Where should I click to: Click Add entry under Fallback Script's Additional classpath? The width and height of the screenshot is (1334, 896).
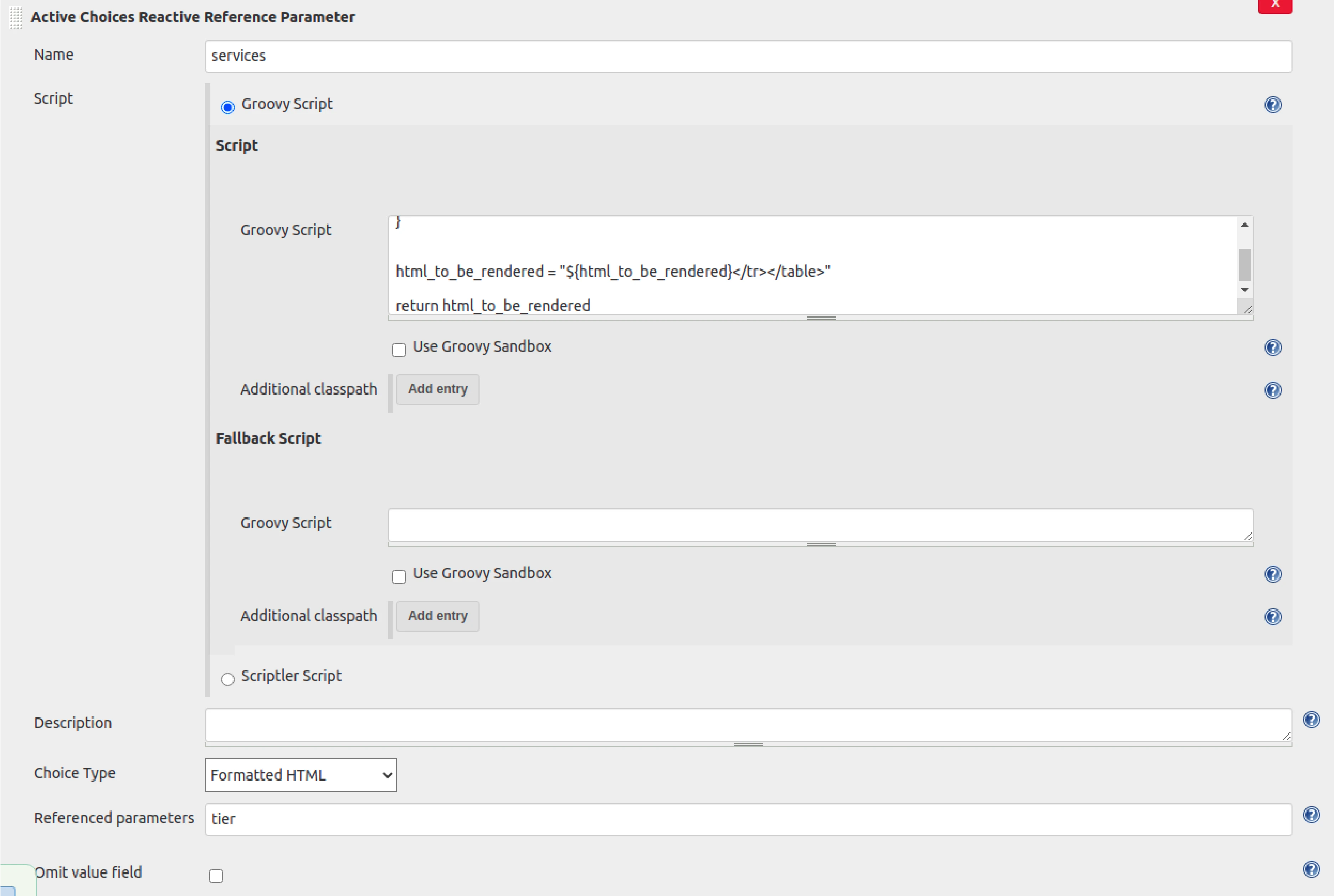point(437,617)
